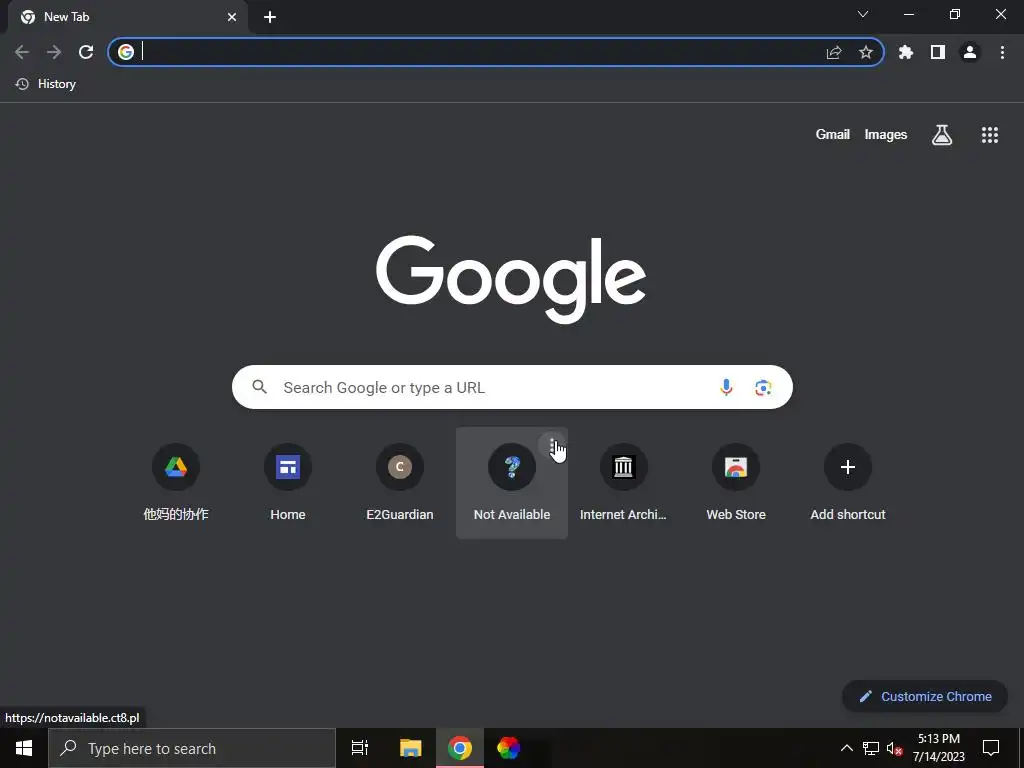Image resolution: width=1024 pixels, height=768 pixels.
Task: Open Chrome's three-dot menu
Action: 1002,52
